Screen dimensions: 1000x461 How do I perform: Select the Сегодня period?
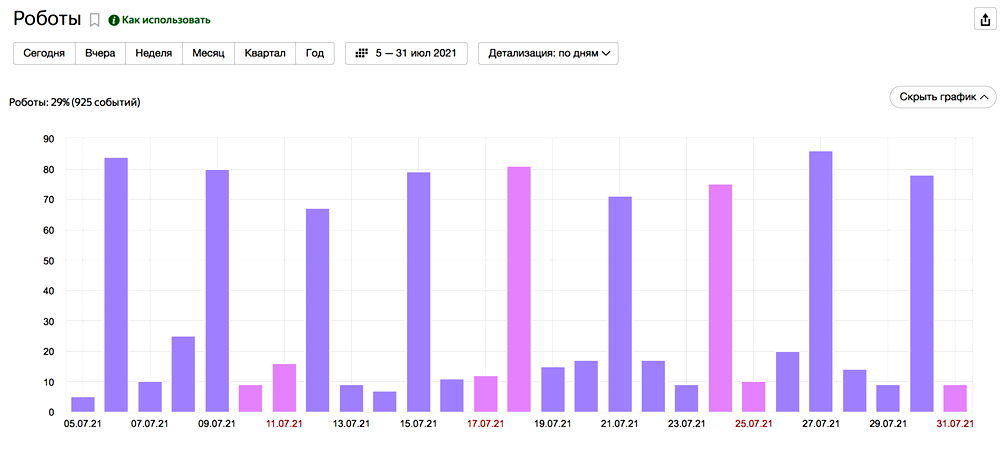pyautogui.click(x=45, y=53)
